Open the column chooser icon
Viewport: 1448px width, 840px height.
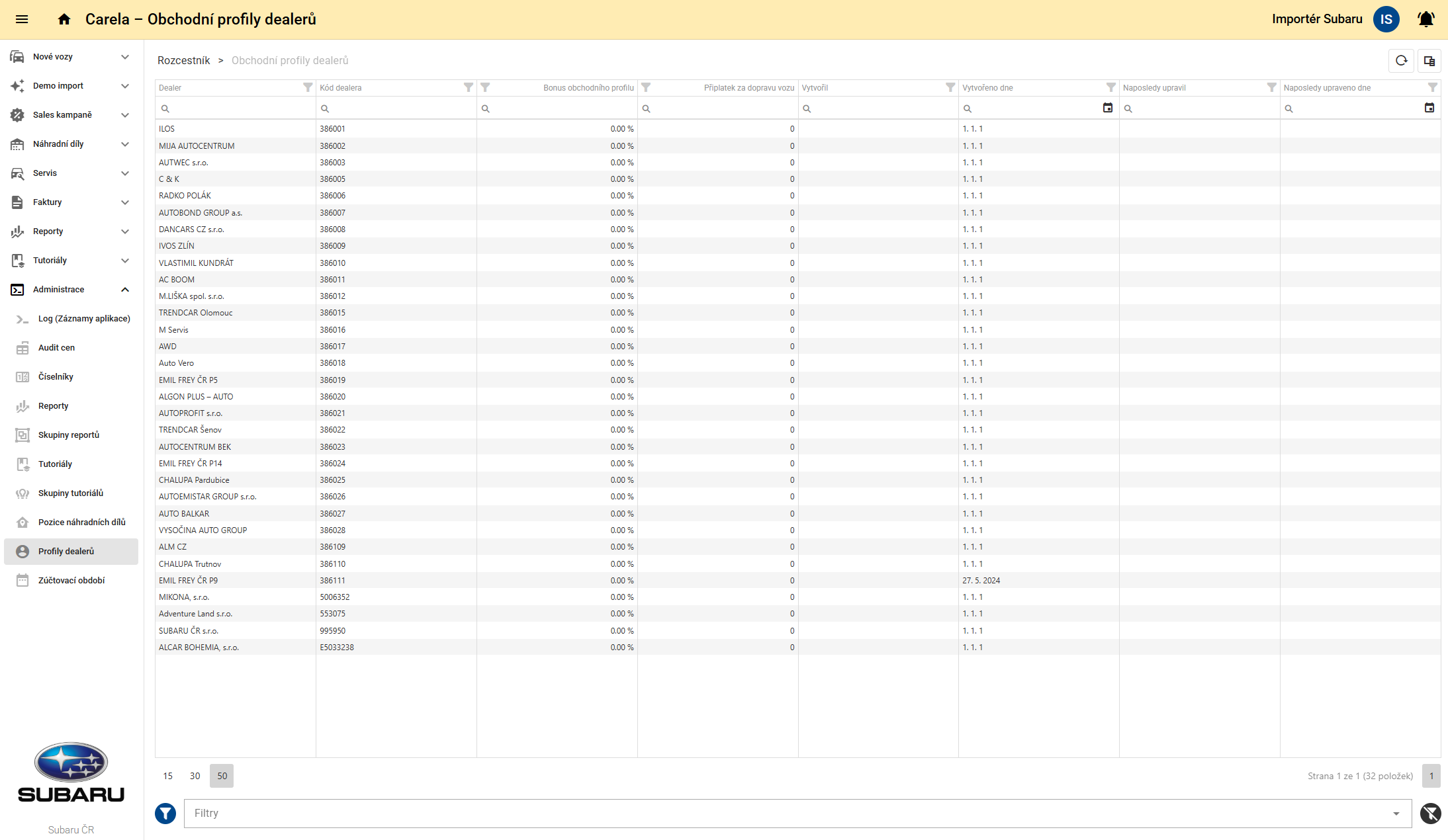(x=1429, y=61)
